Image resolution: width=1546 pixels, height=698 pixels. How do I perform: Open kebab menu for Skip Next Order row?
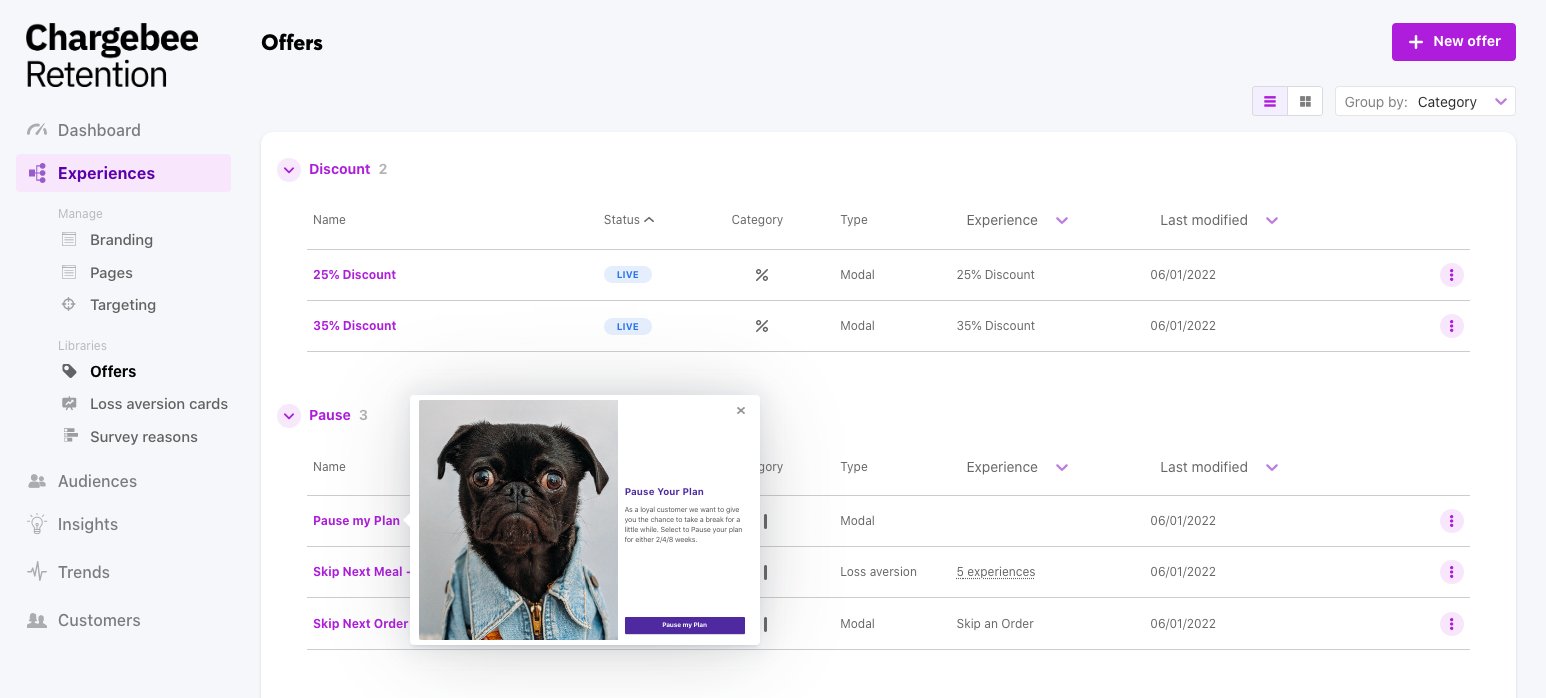1451,624
